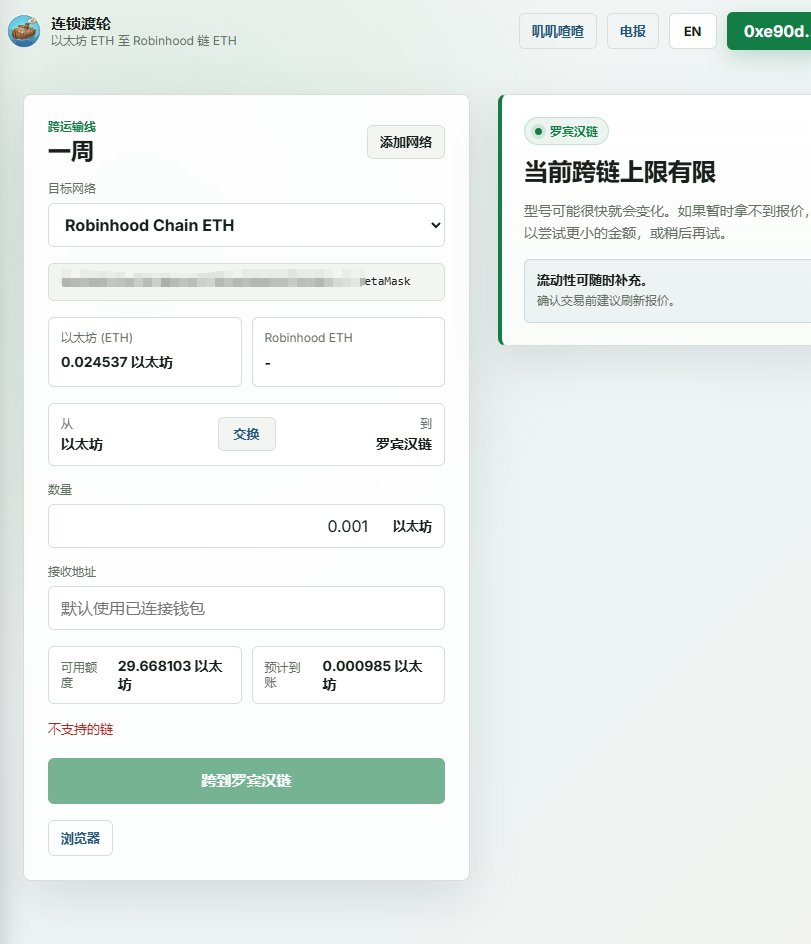Click the 连锁渡轮 site title
Screen dimensions: 811x944
(81, 23)
